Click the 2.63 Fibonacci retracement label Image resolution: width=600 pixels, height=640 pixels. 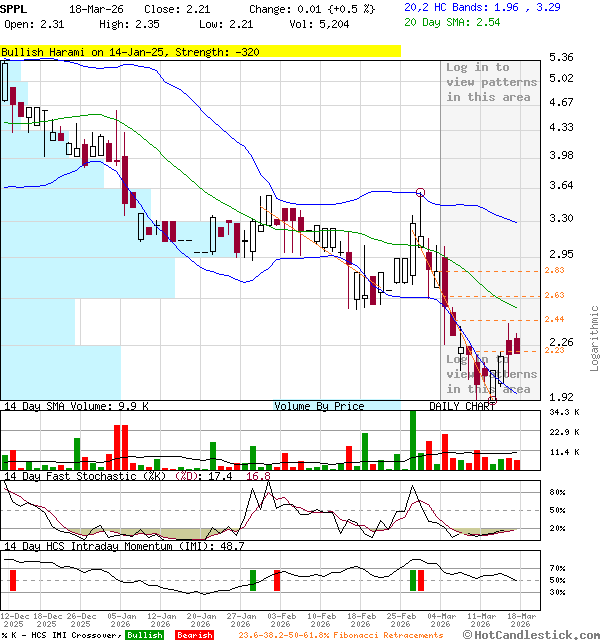(555, 295)
